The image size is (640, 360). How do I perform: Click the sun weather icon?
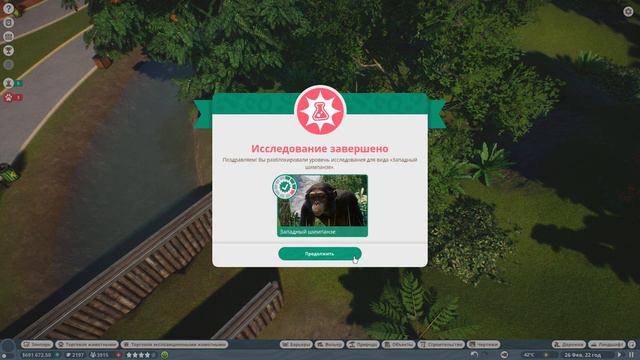click(546, 355)
